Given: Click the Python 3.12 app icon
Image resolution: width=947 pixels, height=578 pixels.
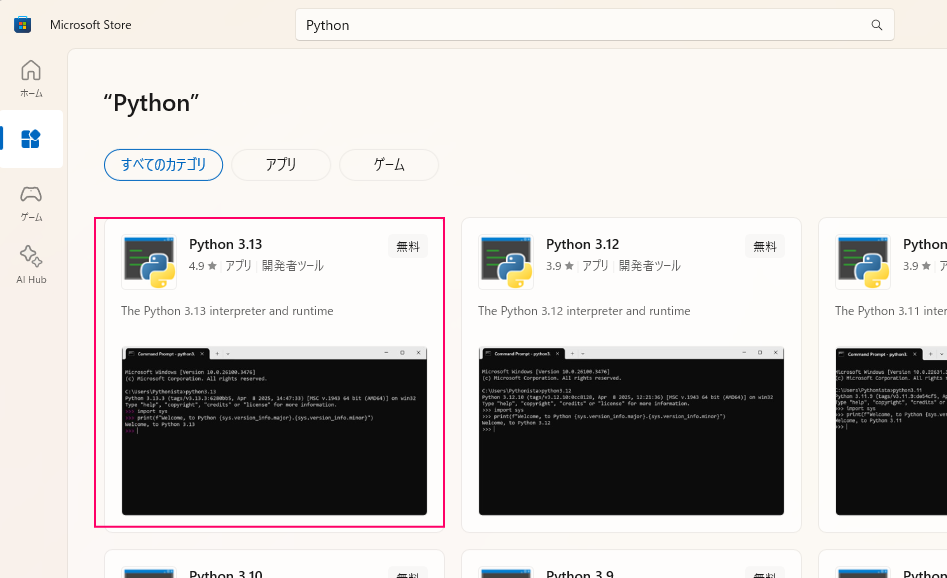Looking at the screenshot, I should 506,262.
